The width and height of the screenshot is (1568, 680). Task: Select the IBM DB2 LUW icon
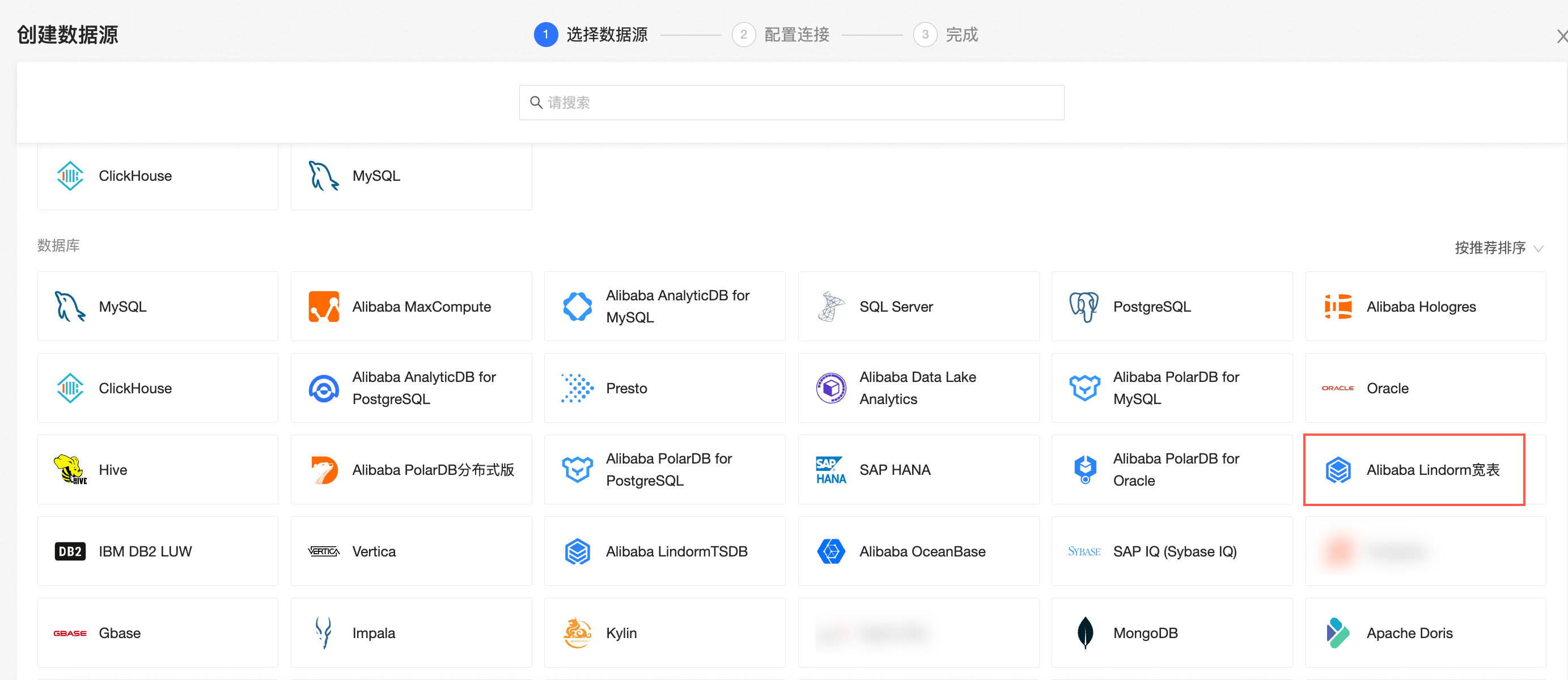pos(70,551)
